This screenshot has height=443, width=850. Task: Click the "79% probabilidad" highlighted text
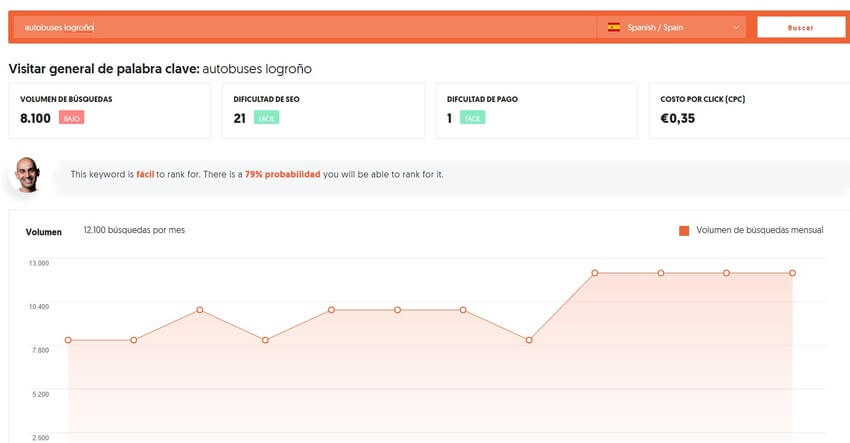point(282,174)
